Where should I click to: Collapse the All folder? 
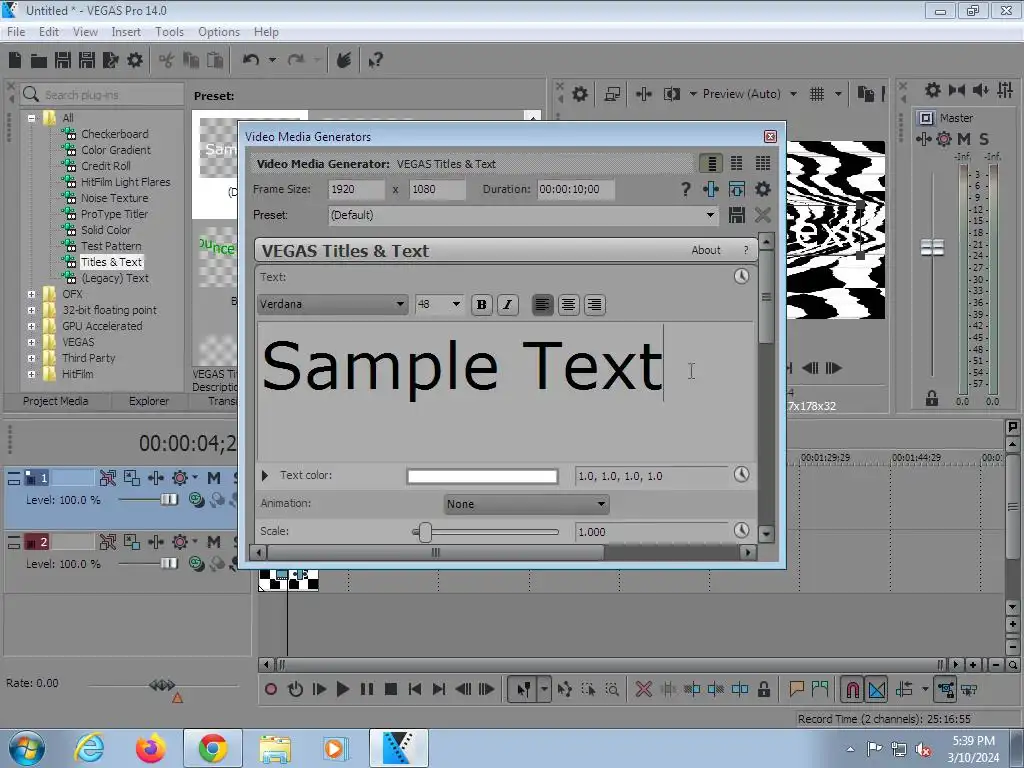click(31, 118)
